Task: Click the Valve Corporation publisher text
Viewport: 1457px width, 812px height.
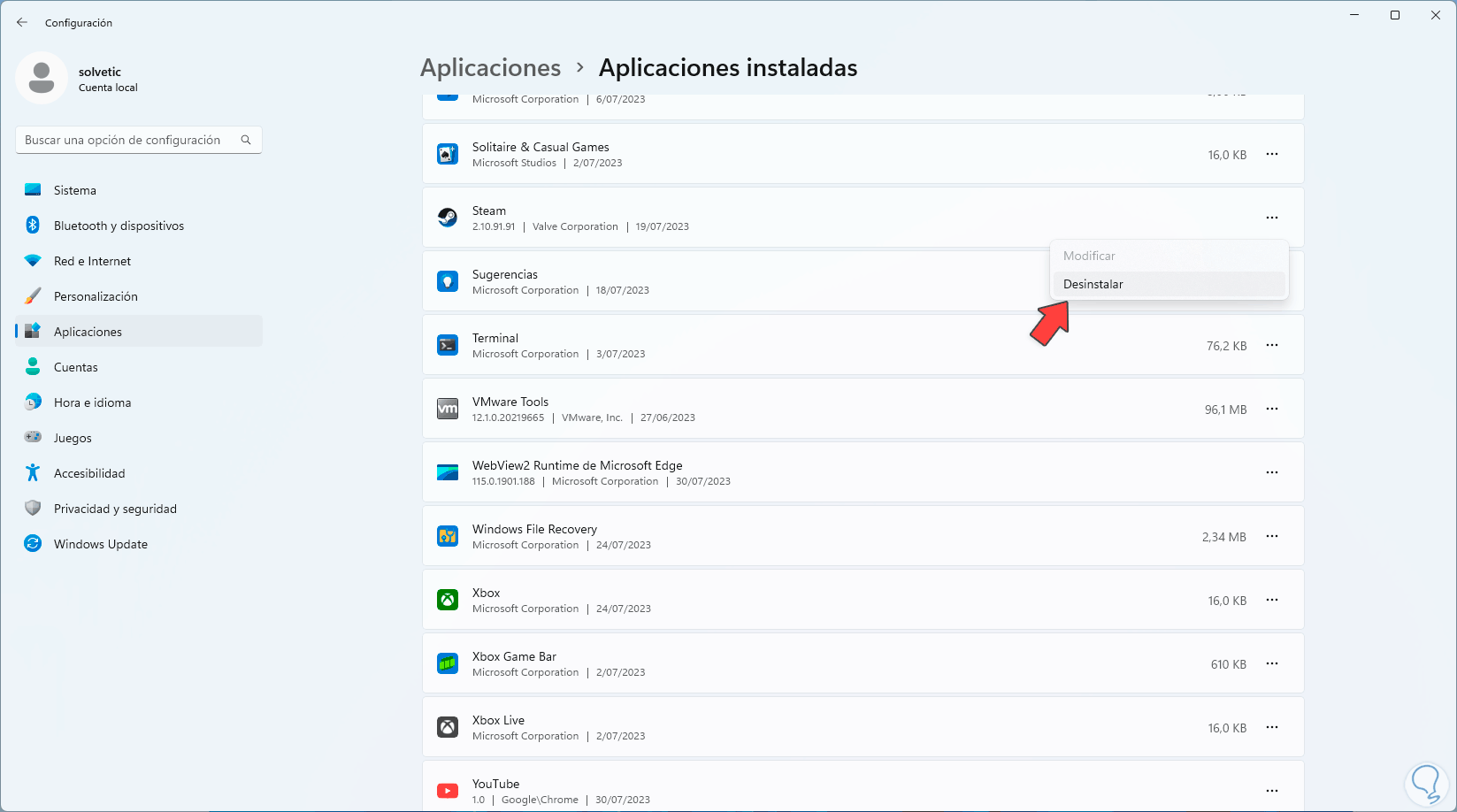Action: (575, 226)
